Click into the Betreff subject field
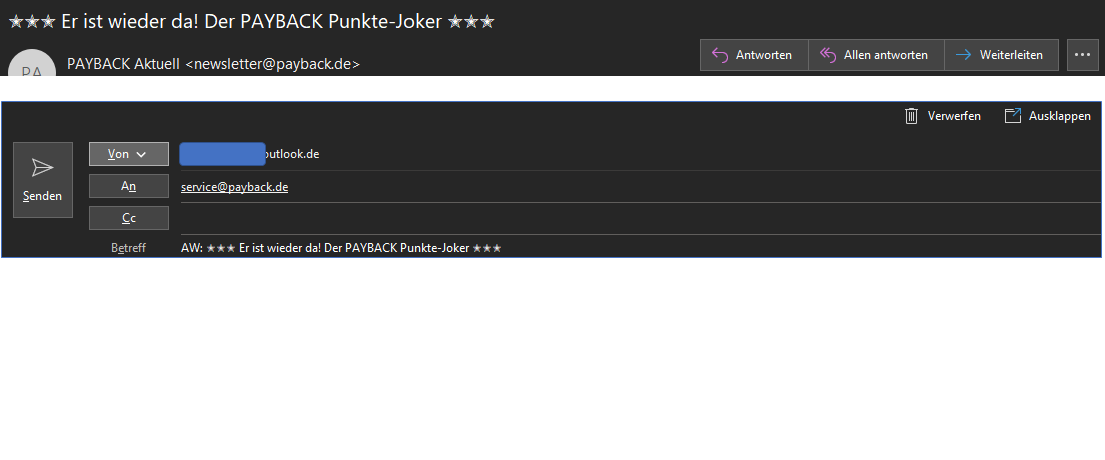The height and width of the screenshot is (460, 1105). coord(640,248)
